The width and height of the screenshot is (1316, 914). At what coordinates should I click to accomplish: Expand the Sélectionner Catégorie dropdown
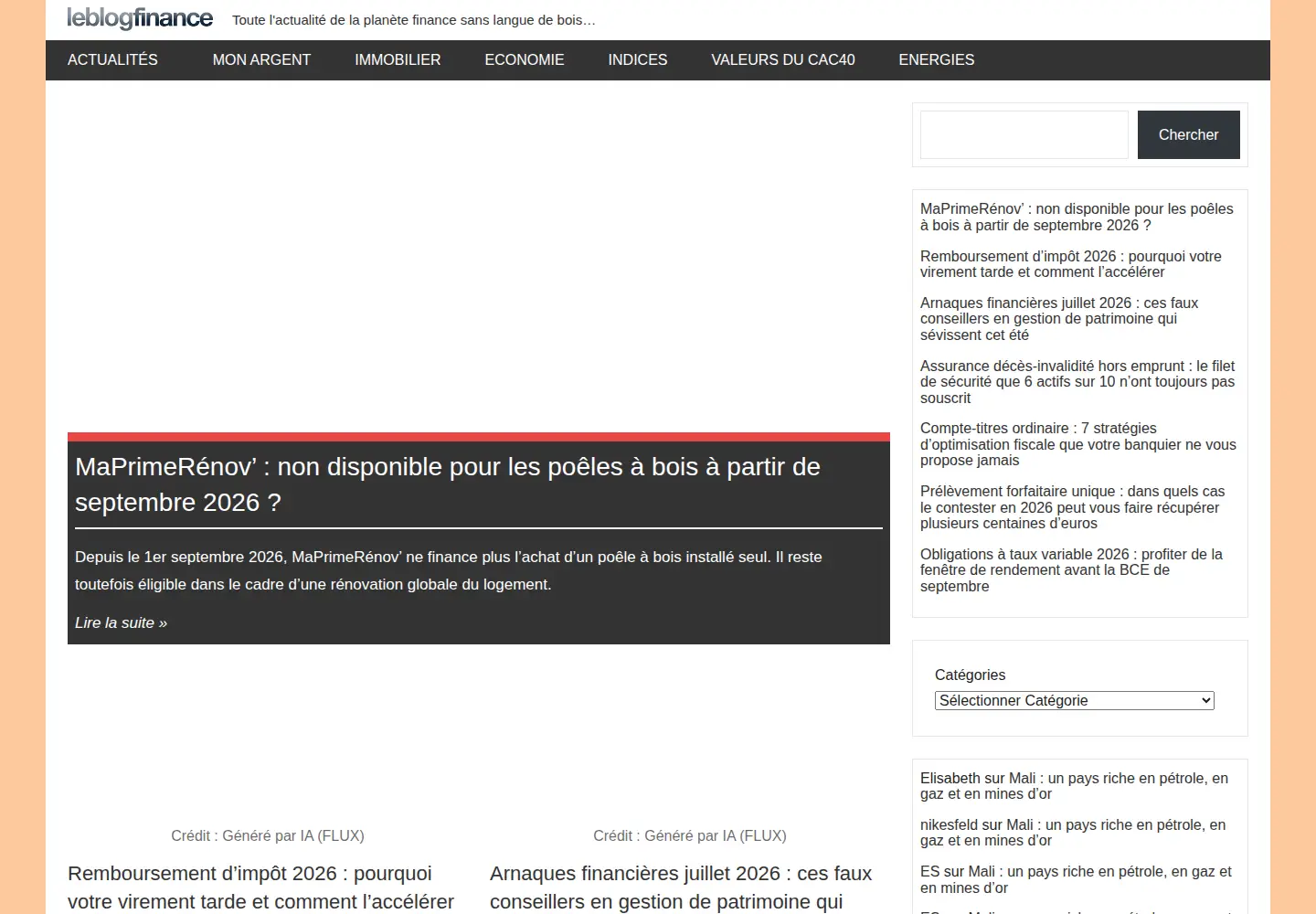pos(1075,701)
